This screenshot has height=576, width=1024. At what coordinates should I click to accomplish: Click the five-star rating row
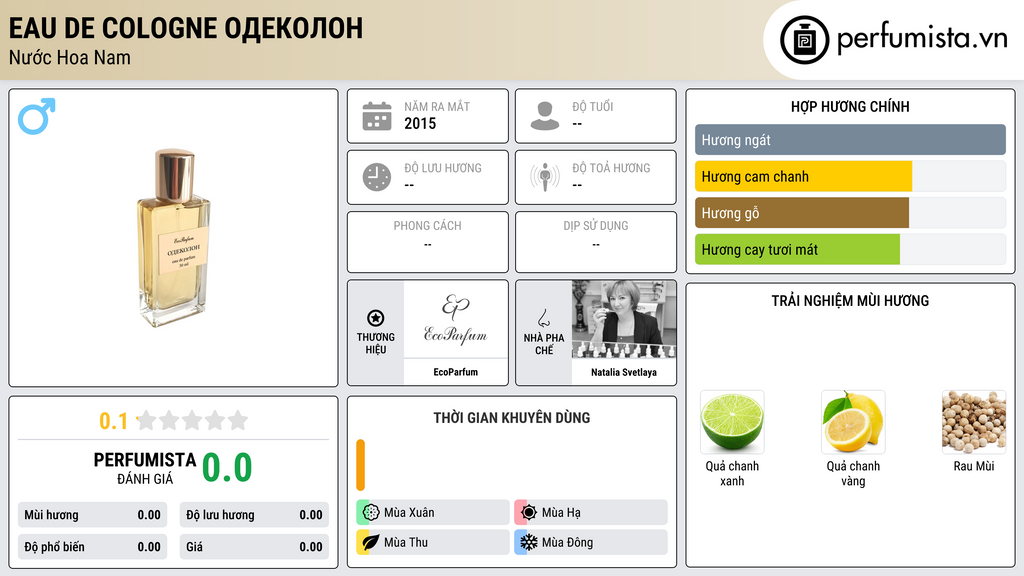pyautogui.click(x=193, y=420)
